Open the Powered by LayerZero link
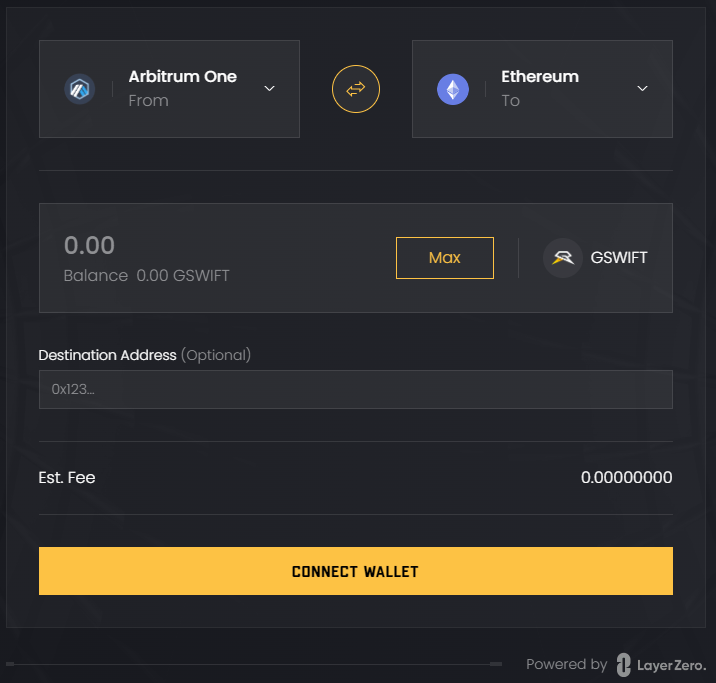 616,664
